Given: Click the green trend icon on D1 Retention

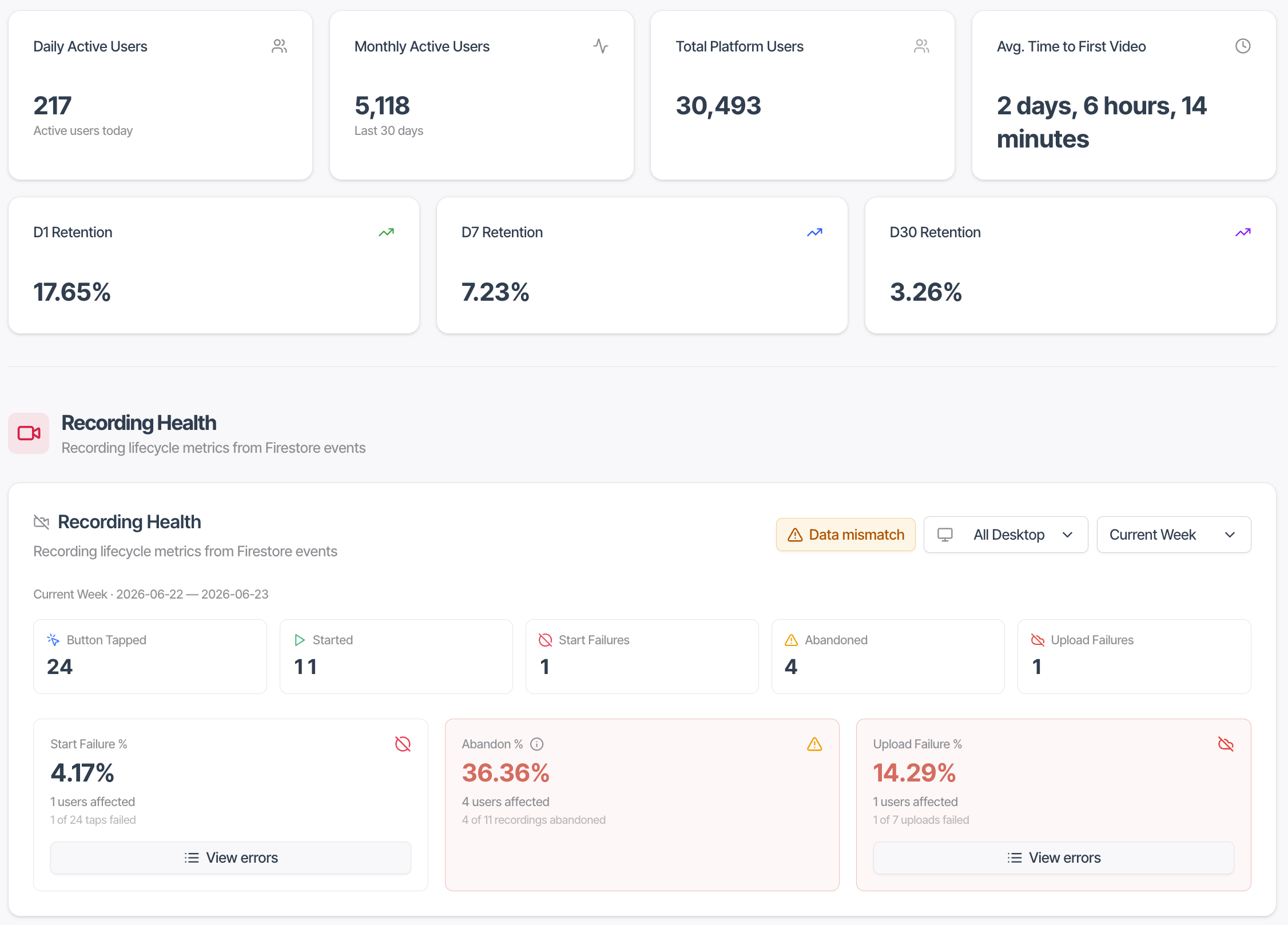Looking at the screenshot, I should pyautogui.click(x=386, y=232).
